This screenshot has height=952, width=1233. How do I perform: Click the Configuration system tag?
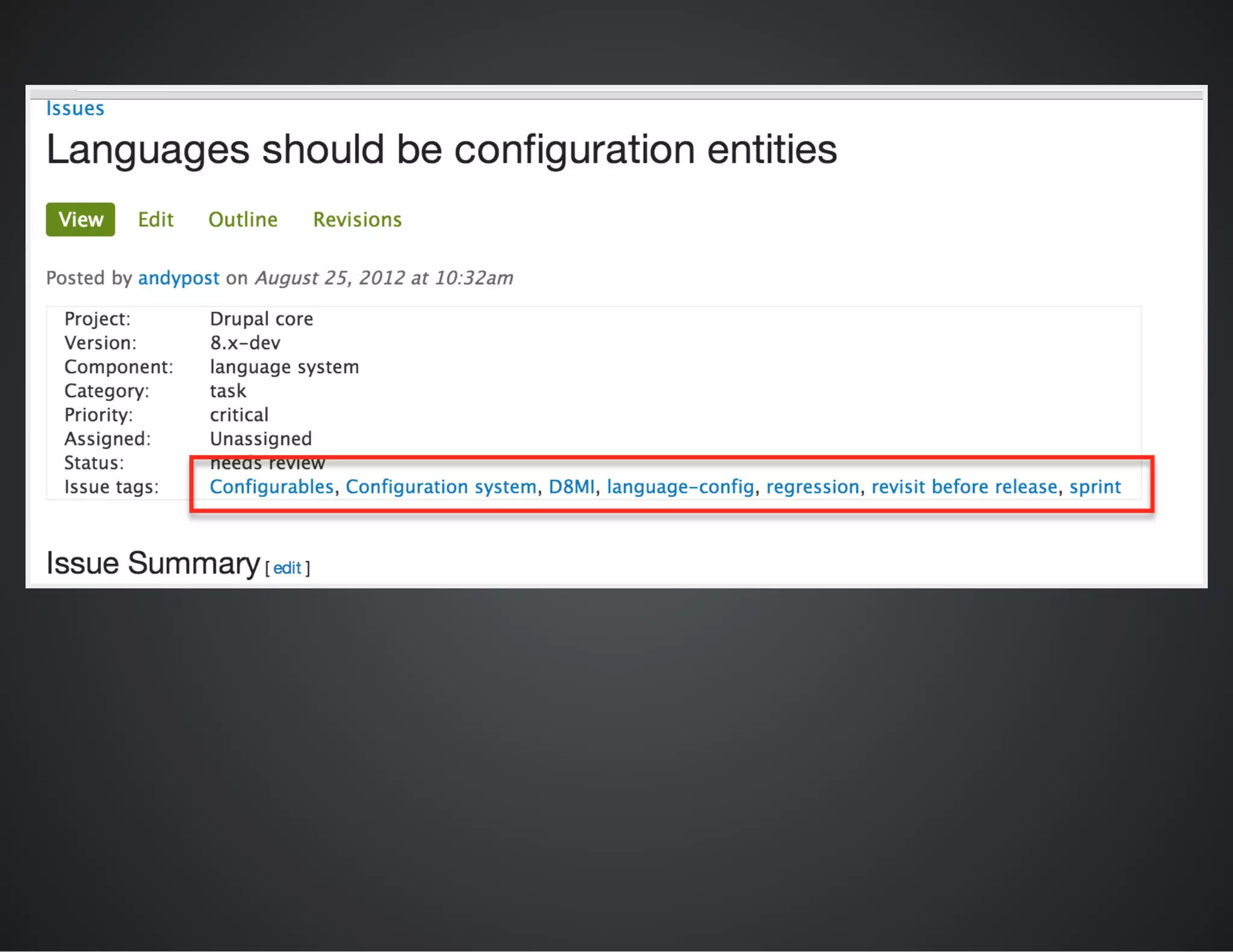tap(441, 487)
